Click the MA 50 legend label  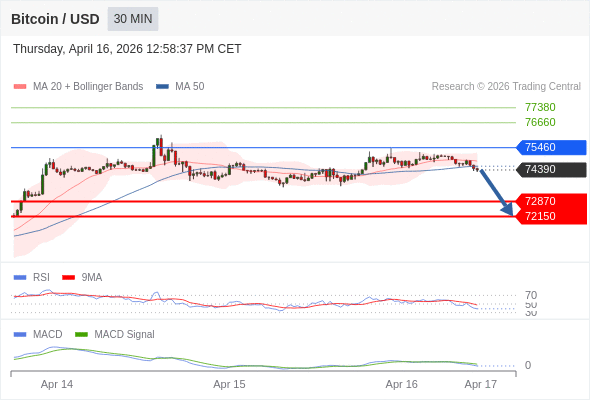(x=190, y=87)
